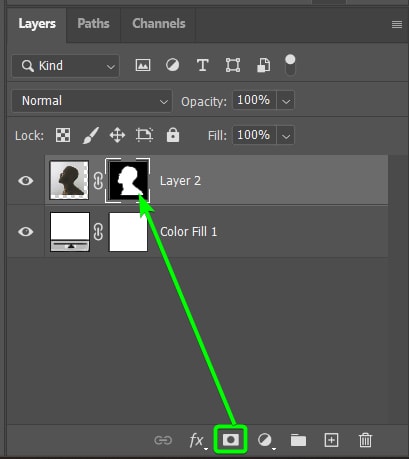Image resolution: width=409 pixels, height=459 pixels.
Task: Open the Normal blend mode dropdown
Action: (x=92, y=101)
